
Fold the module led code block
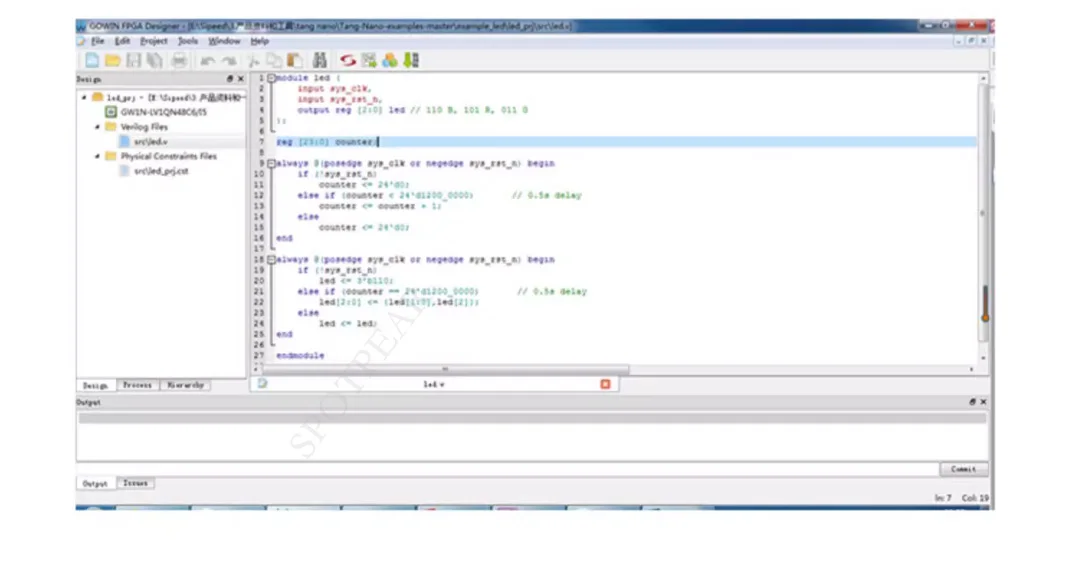(x=271, y=77)
